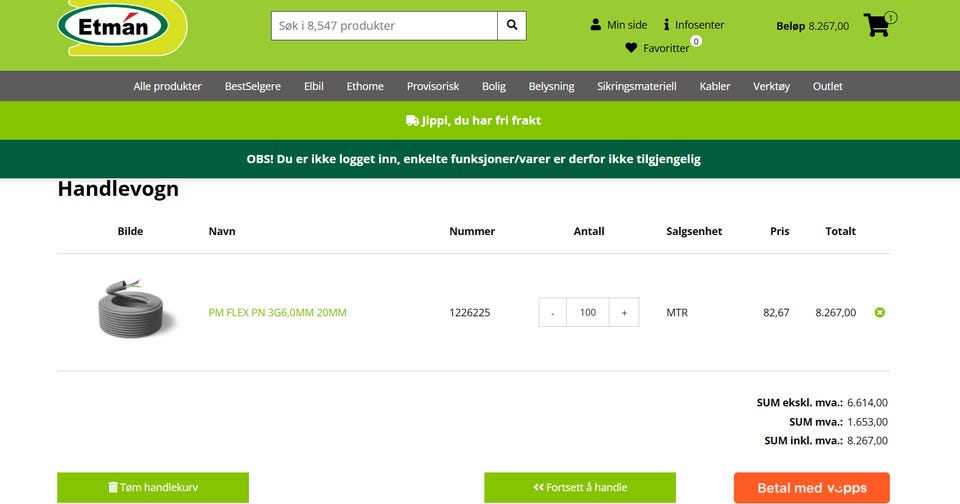
Task: Open Bolig category
Action: pos(493,86)
